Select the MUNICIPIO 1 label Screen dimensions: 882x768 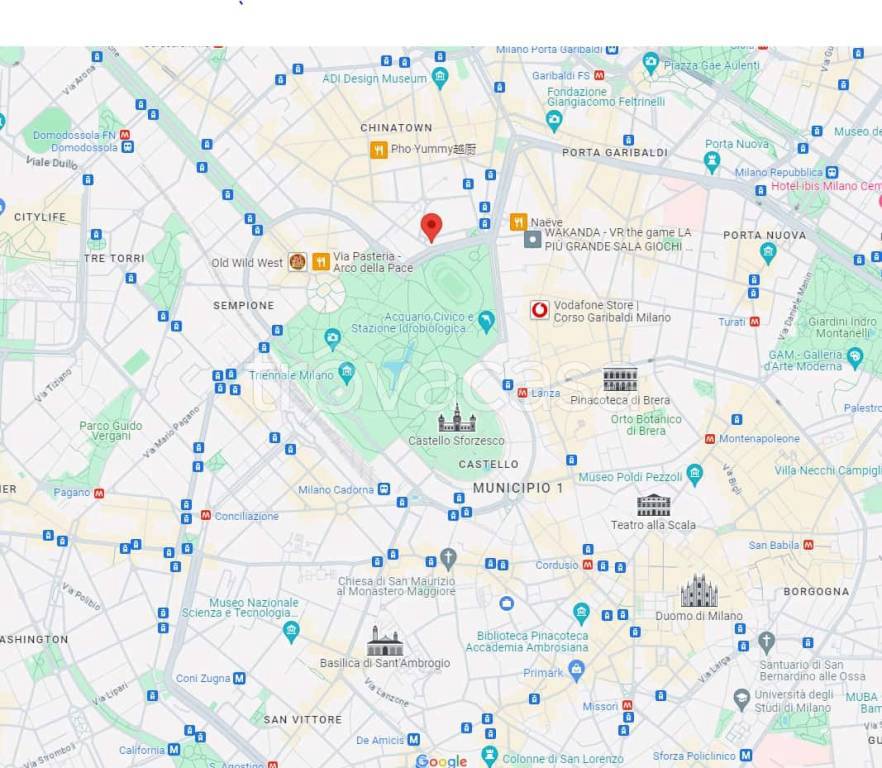pos(518,488)
